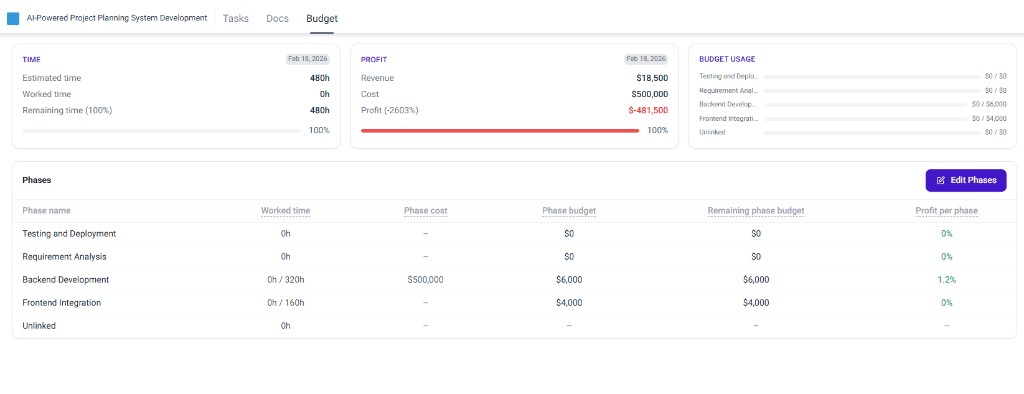Click the Frontend Integration budget usage bar

865,119
